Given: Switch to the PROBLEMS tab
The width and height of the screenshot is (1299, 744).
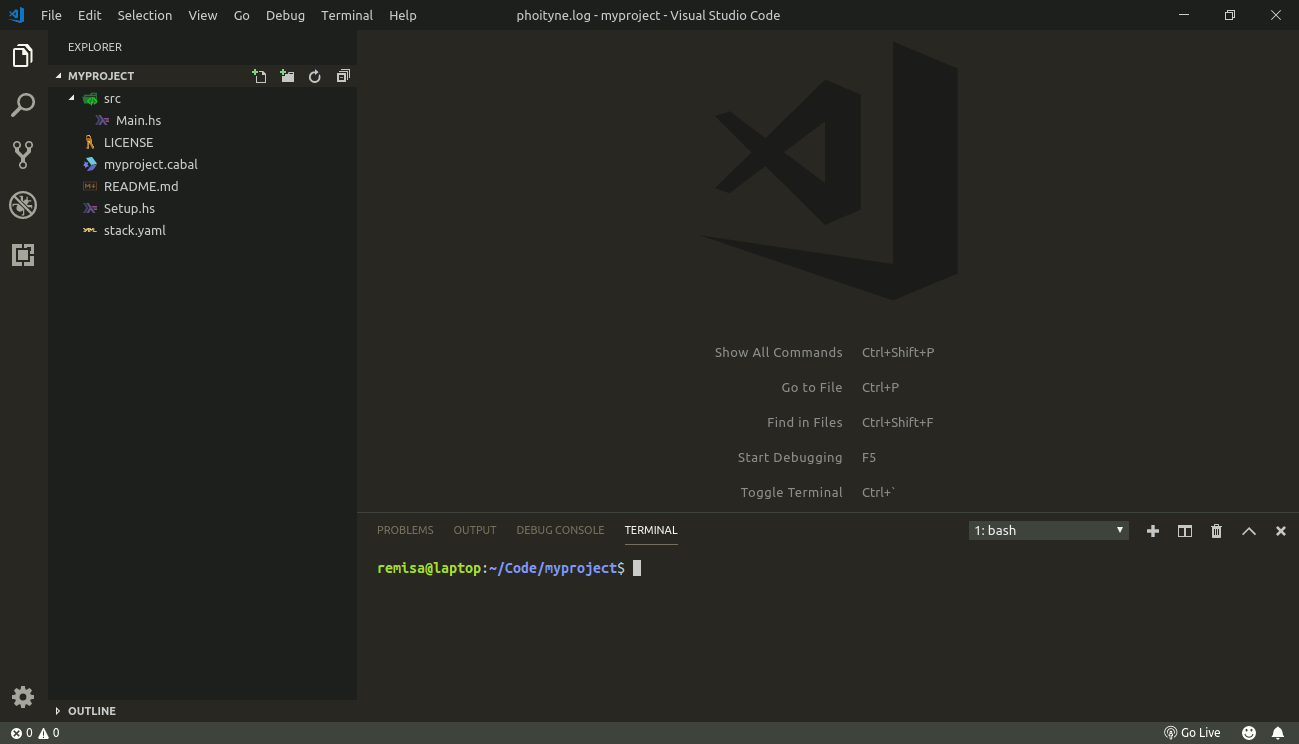Looking at the screenshot, I should tap(405, 530).
